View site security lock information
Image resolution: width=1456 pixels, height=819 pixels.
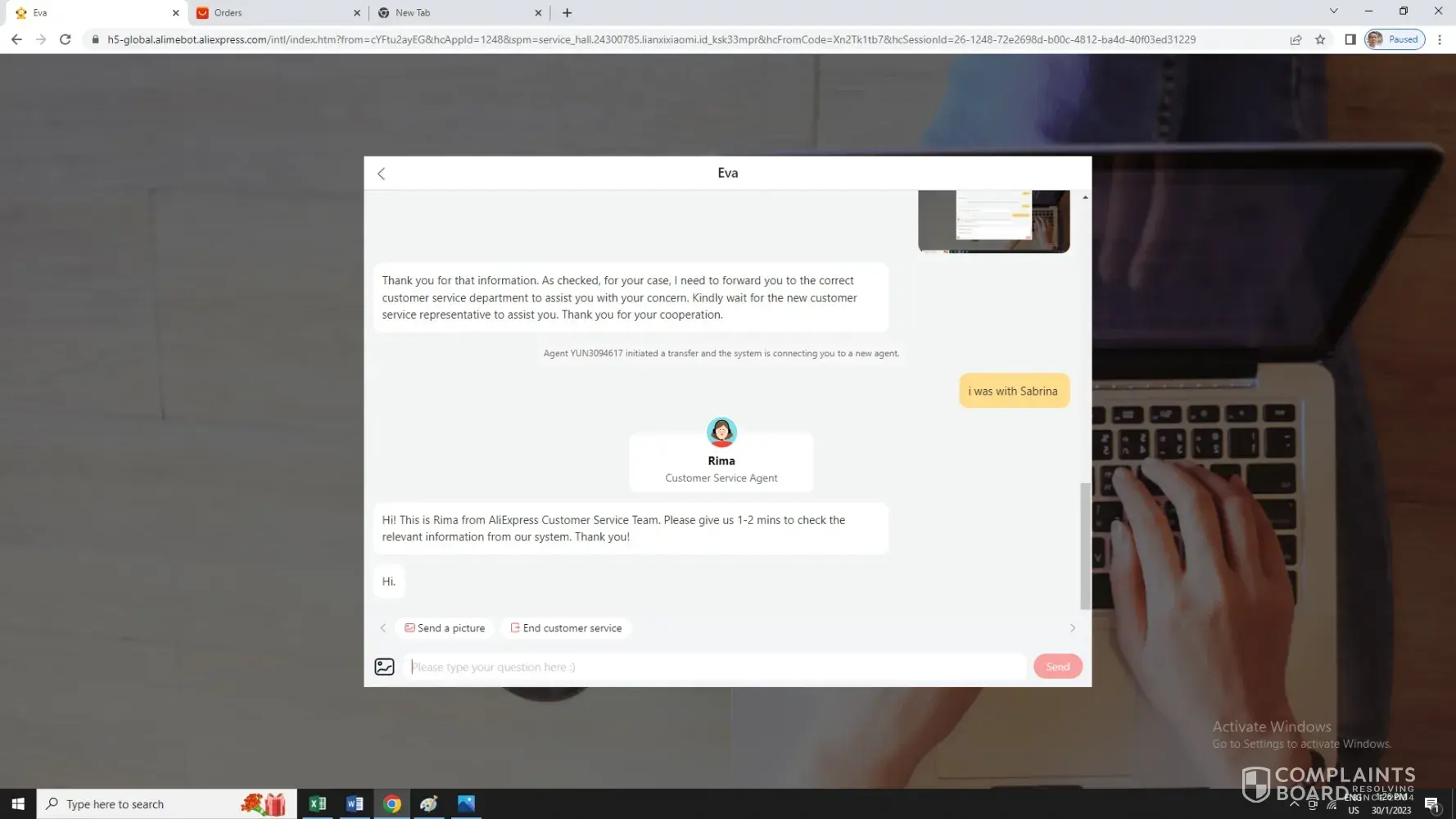click(95, 39)
